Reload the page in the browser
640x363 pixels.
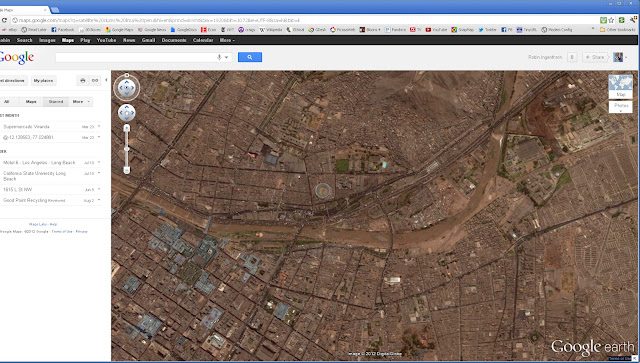point(4,20)
